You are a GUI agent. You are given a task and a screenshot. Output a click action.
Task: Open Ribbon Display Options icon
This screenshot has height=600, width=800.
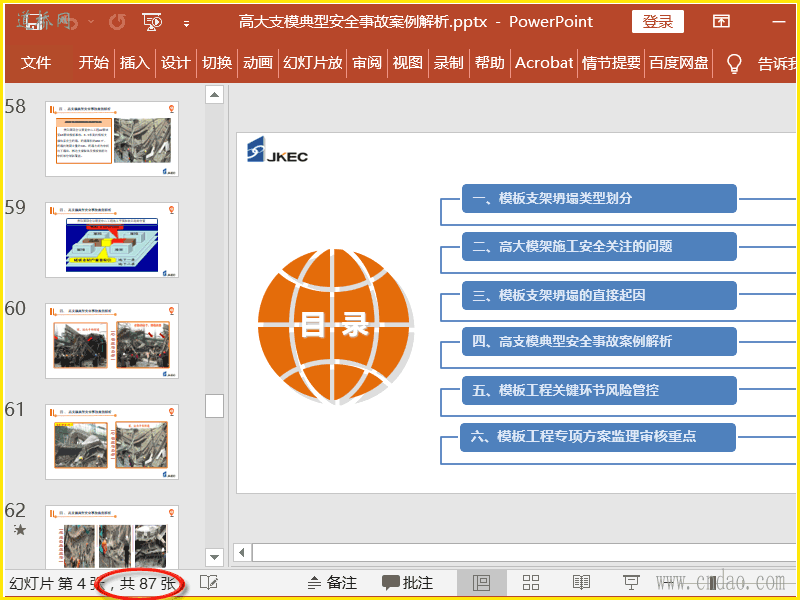pyautogui.click(x=721, y=21)
